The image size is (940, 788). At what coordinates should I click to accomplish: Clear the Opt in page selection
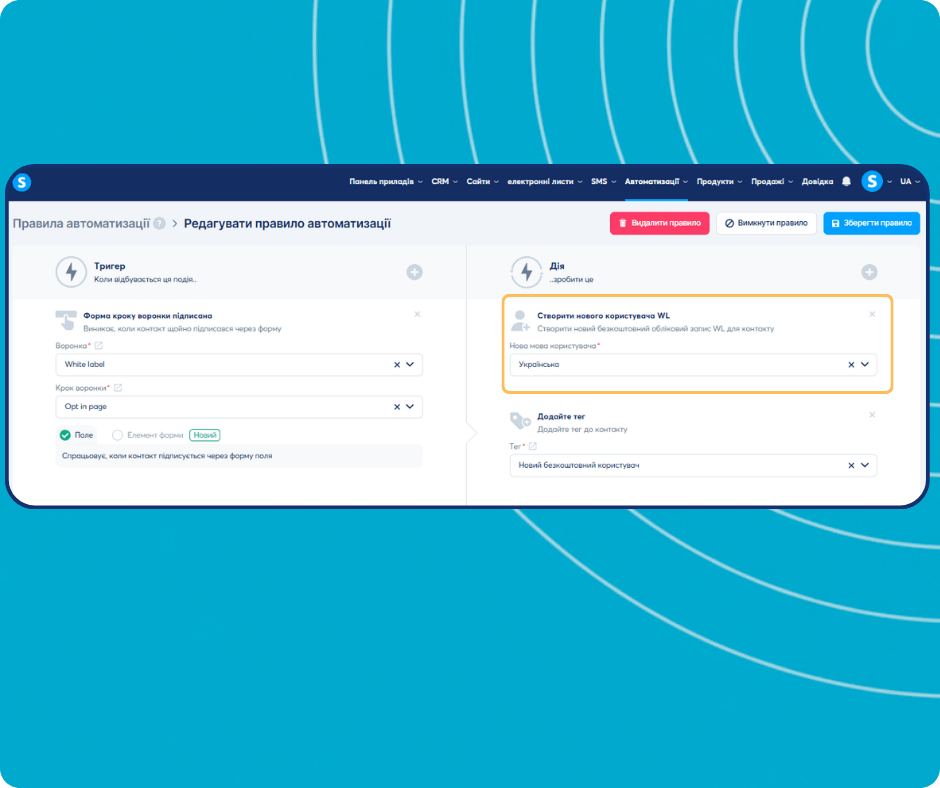click(x=397, y=407)
